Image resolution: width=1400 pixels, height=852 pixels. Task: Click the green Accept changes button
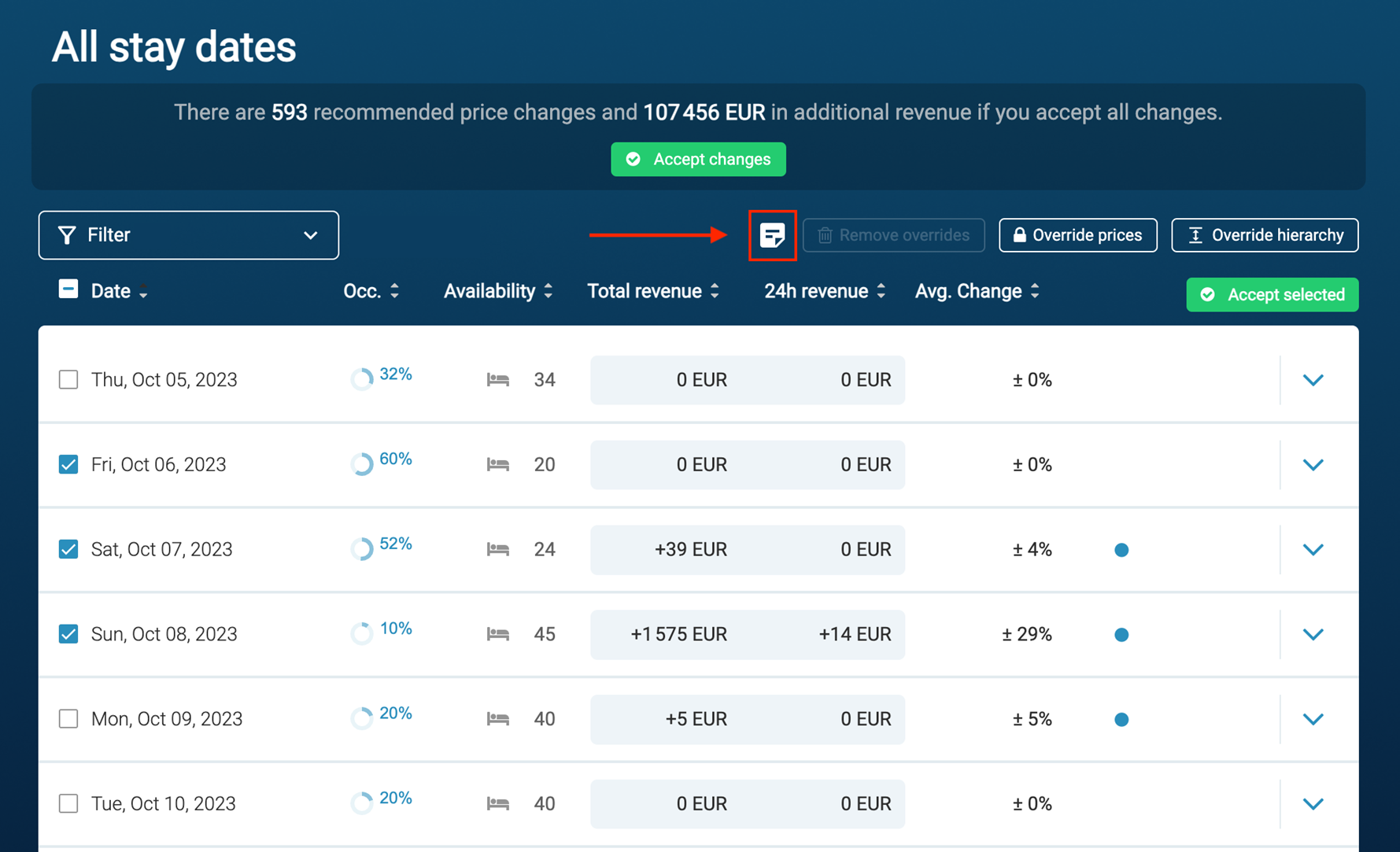click(698, 160)
